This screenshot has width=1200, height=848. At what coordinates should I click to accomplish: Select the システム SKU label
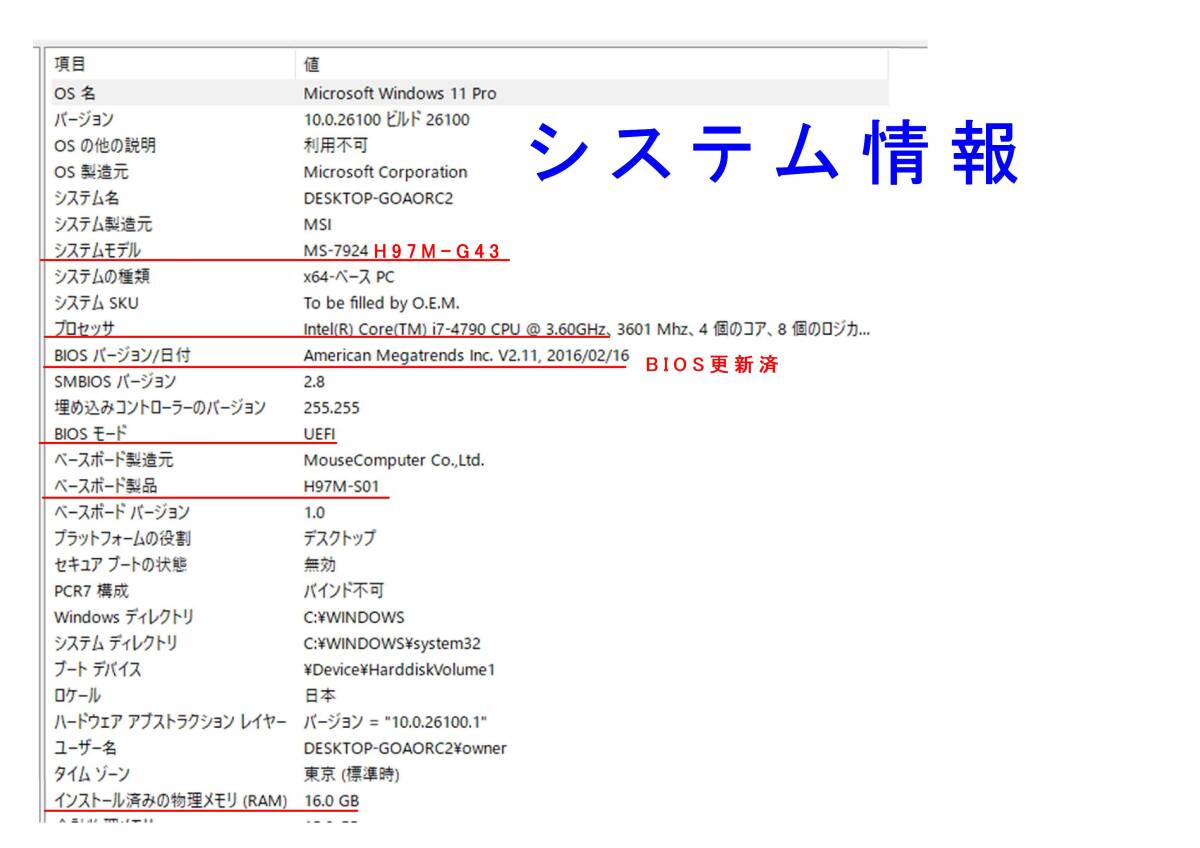(x=96, y=303)
